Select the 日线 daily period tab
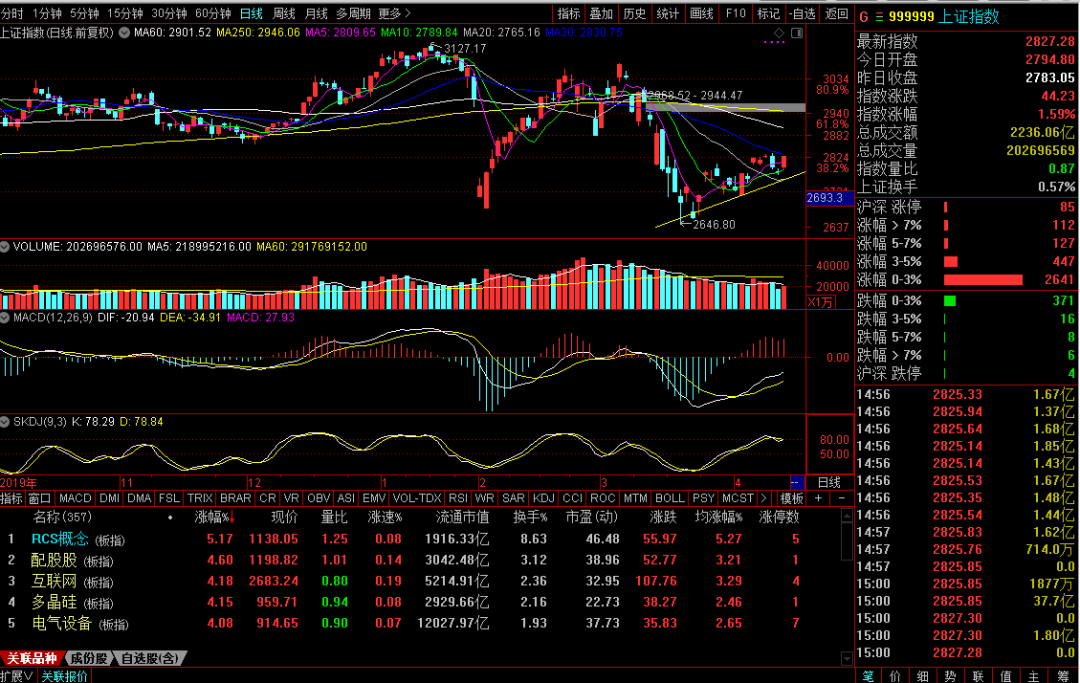The height and width of the screenshot is (683, 1080). click(251, 13)
